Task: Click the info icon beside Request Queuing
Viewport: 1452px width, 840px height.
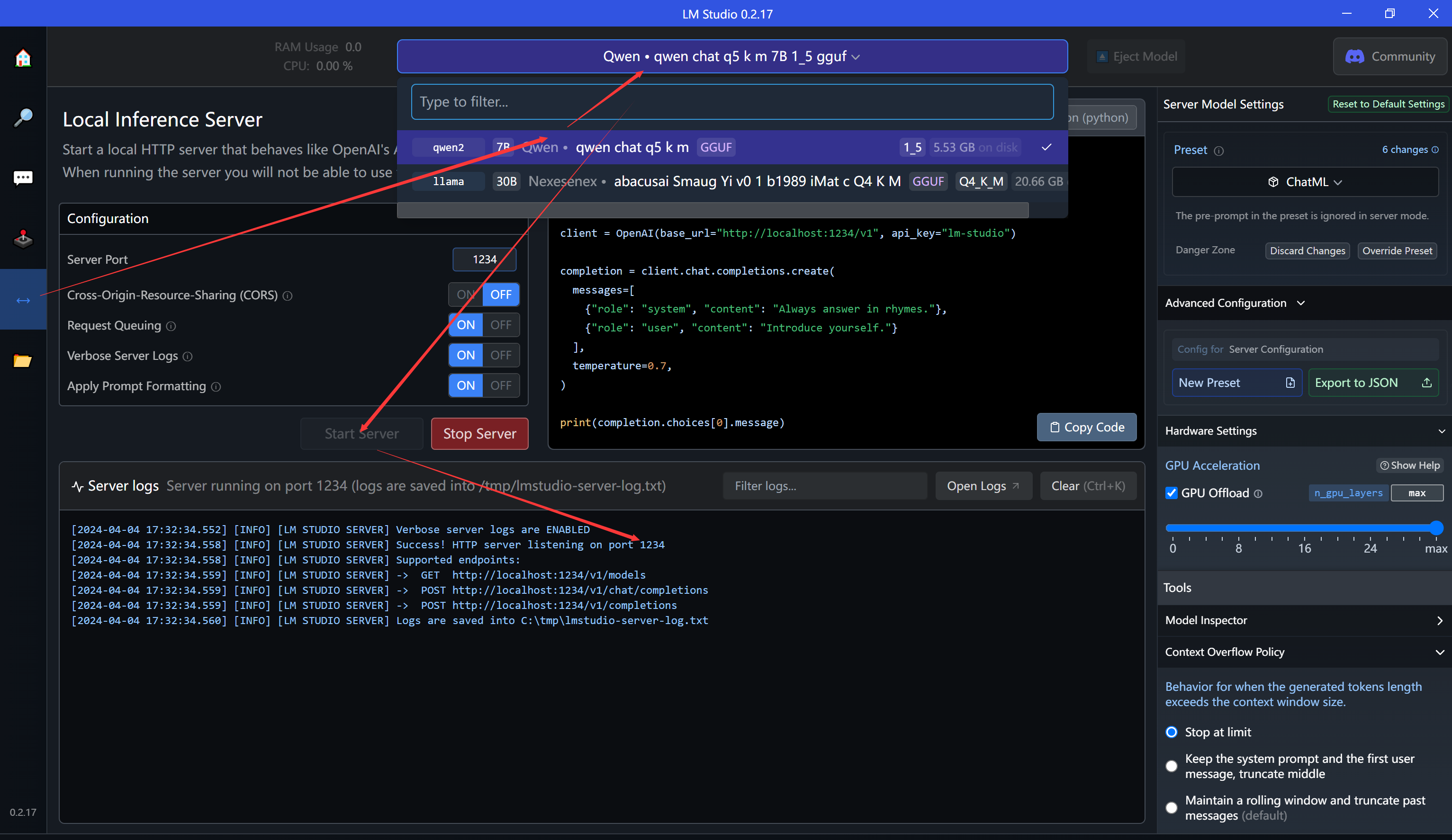Action: [x=171, y=326]
